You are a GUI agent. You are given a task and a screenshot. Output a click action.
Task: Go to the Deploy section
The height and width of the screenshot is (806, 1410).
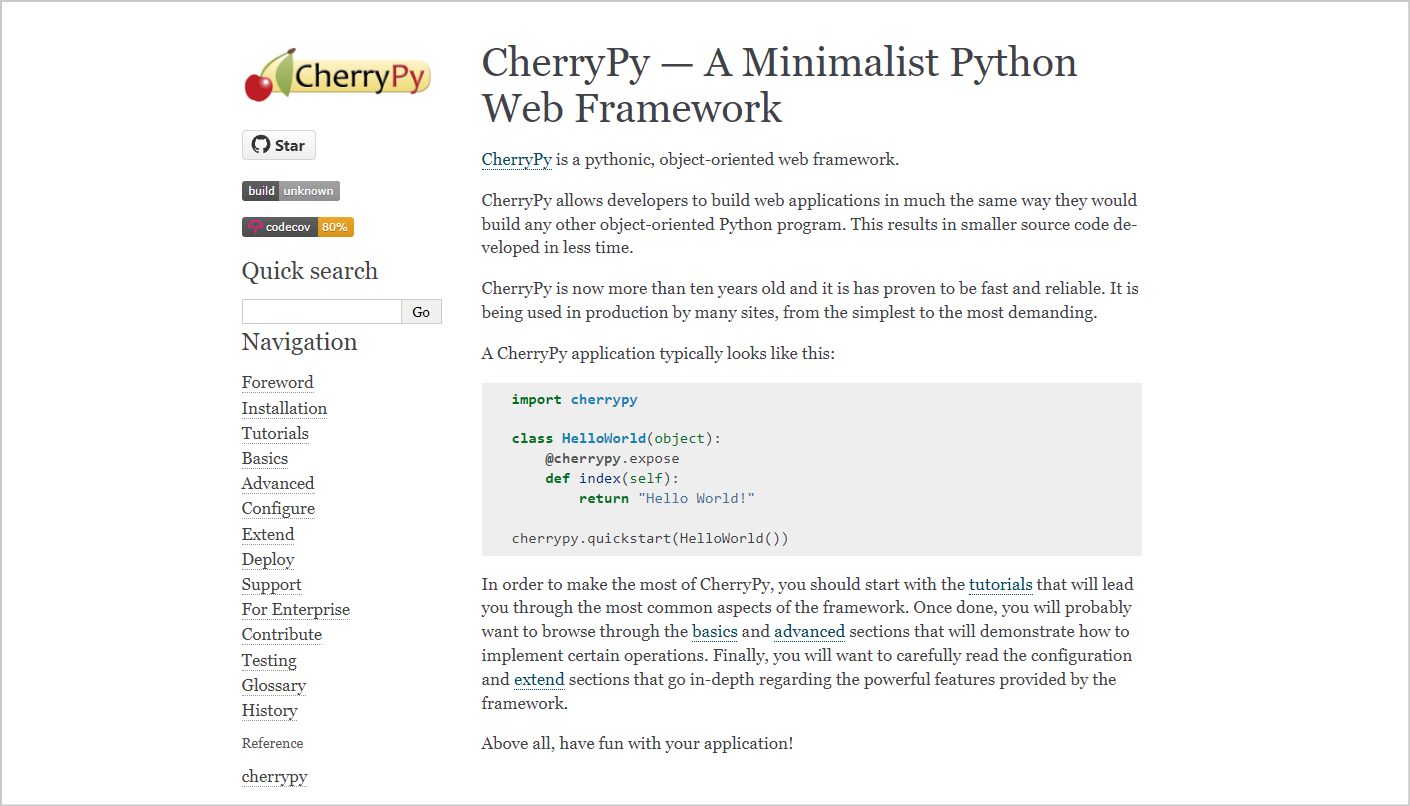[x=268, y=559]
